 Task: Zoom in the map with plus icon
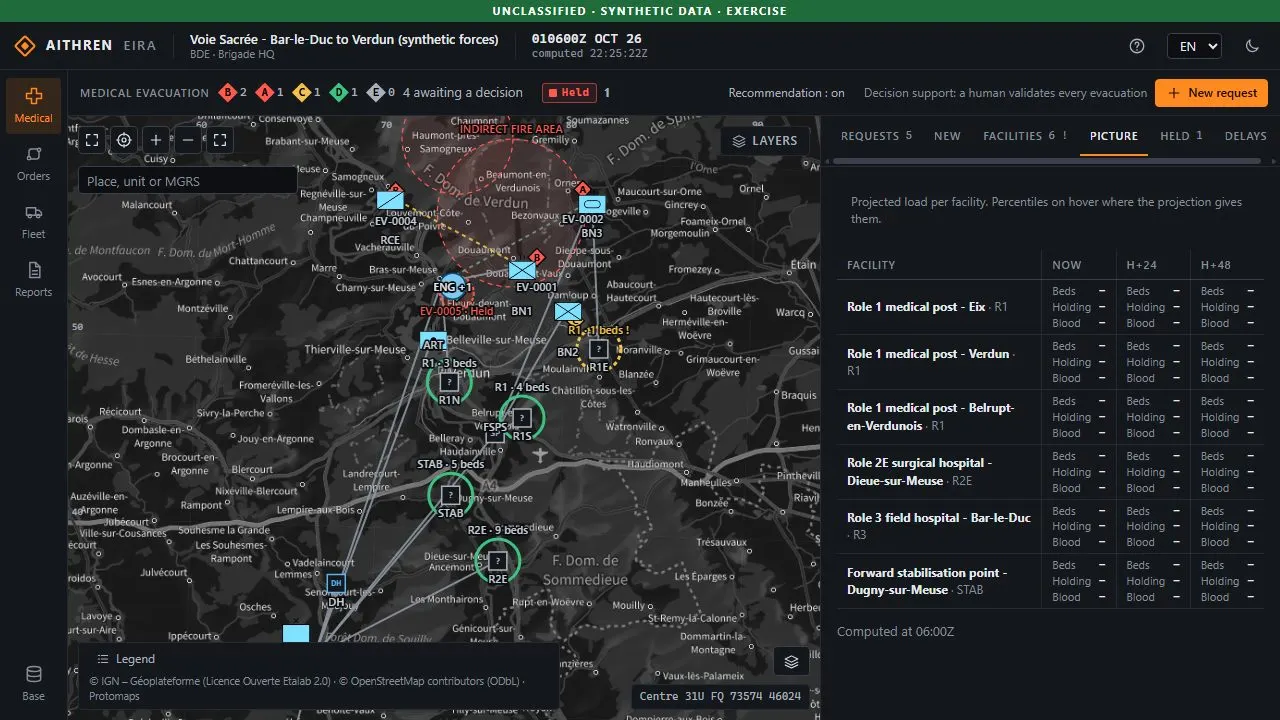[x=156, y=140]
